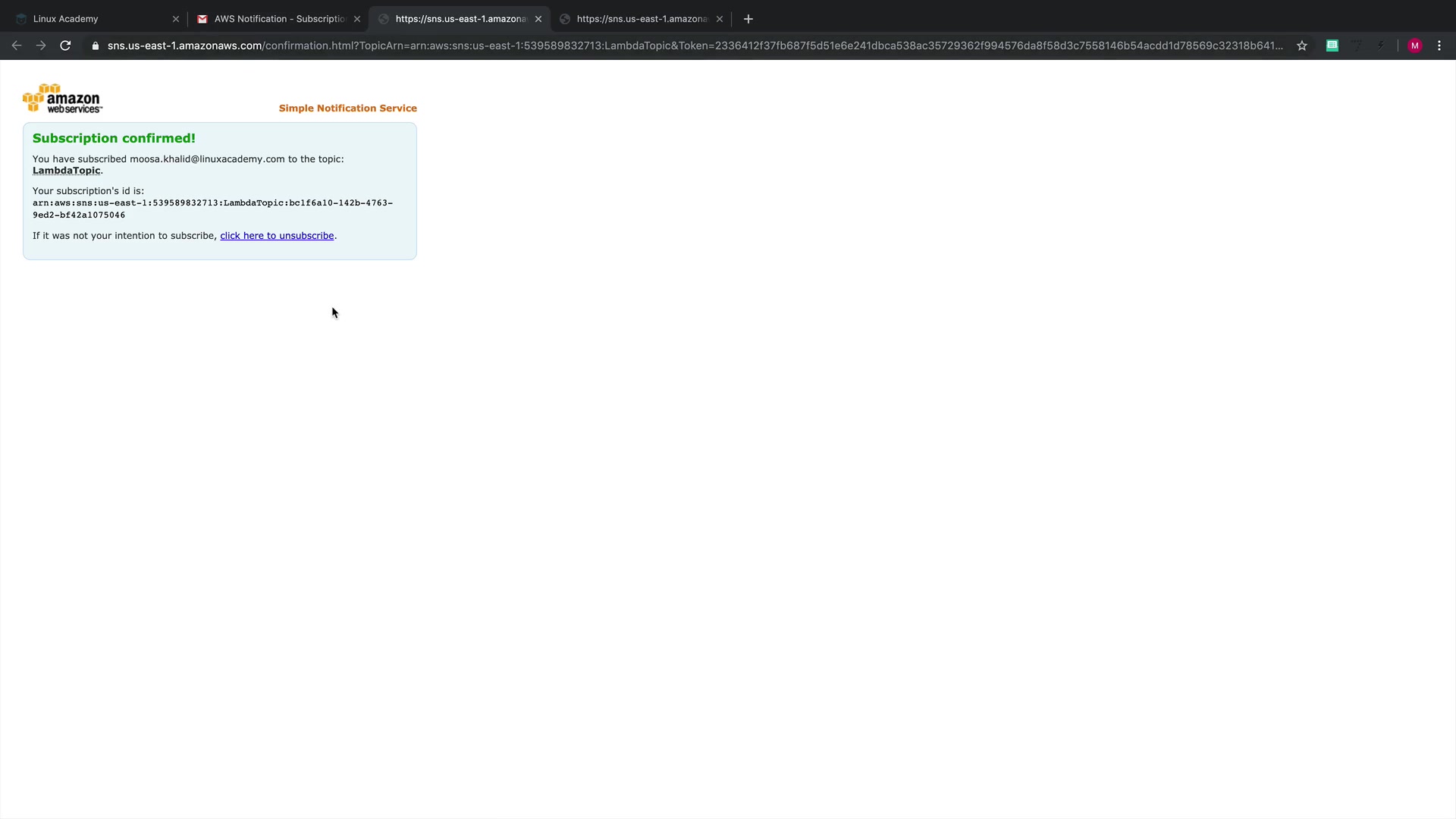Open the green spreadsheet extension icon
This screenshot has height=819, width=1456.
[1332, 45]
